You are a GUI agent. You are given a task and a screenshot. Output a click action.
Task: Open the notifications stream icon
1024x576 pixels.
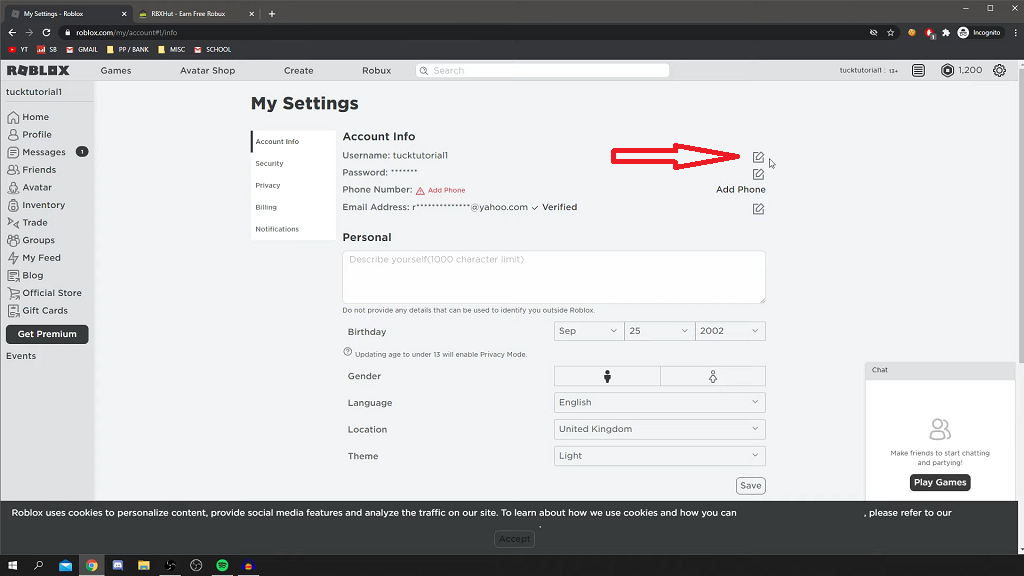tap(918, 71)
